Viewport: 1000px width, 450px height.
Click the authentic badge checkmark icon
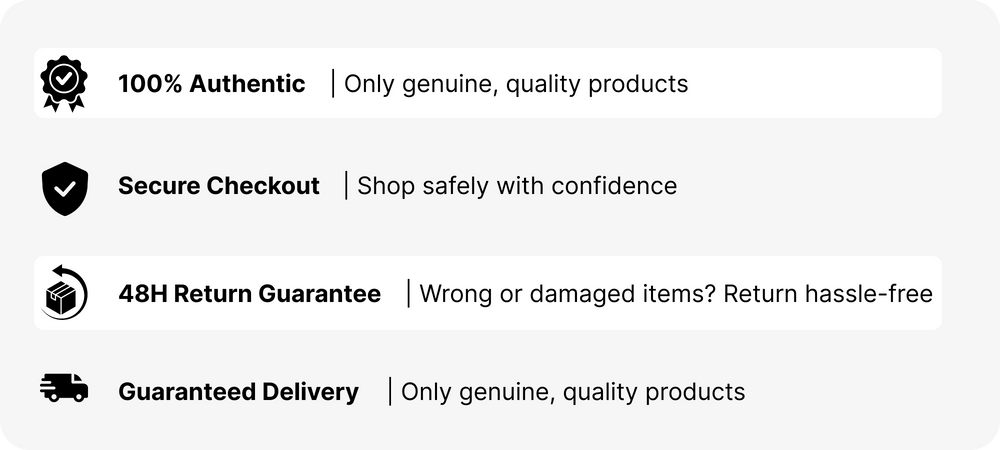coord(64,84)
